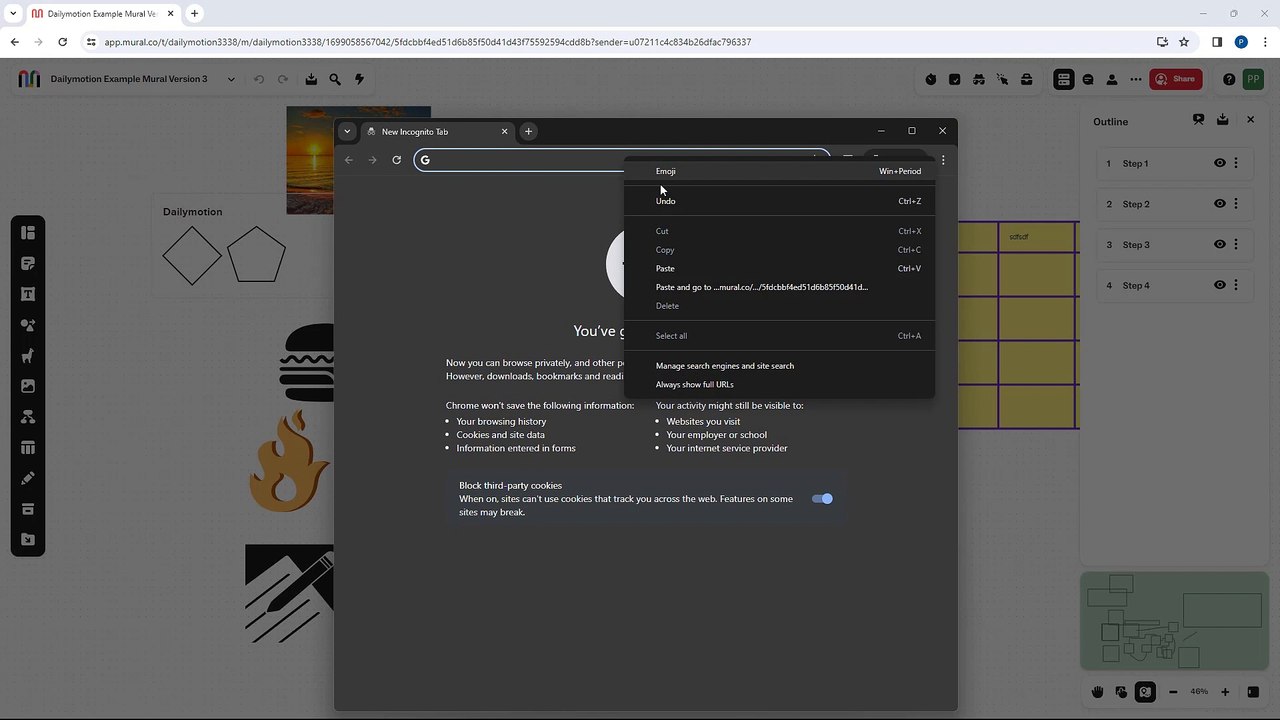Open the three-dot more options in Mural toolbar
Image resolution: width=1280 pixels, height=720 pixels.
[x=1136, y=79]
